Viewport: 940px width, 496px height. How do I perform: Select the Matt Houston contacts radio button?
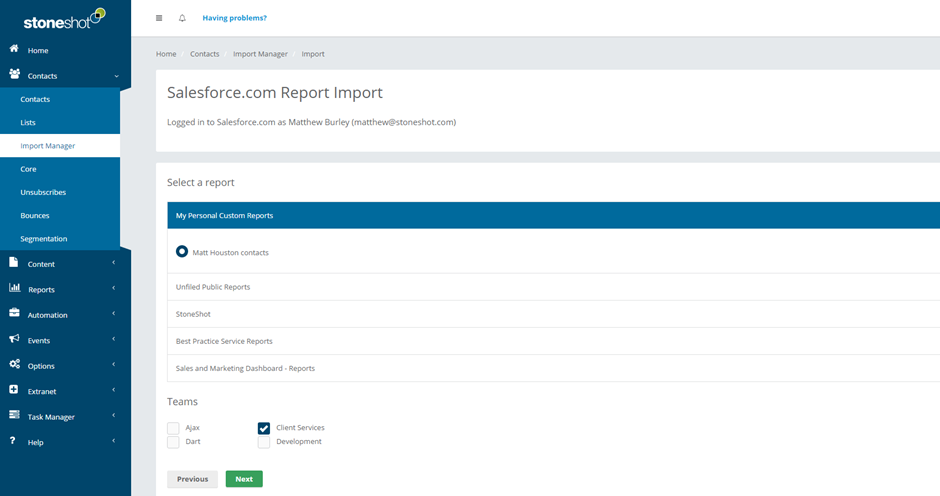[182, 252]
